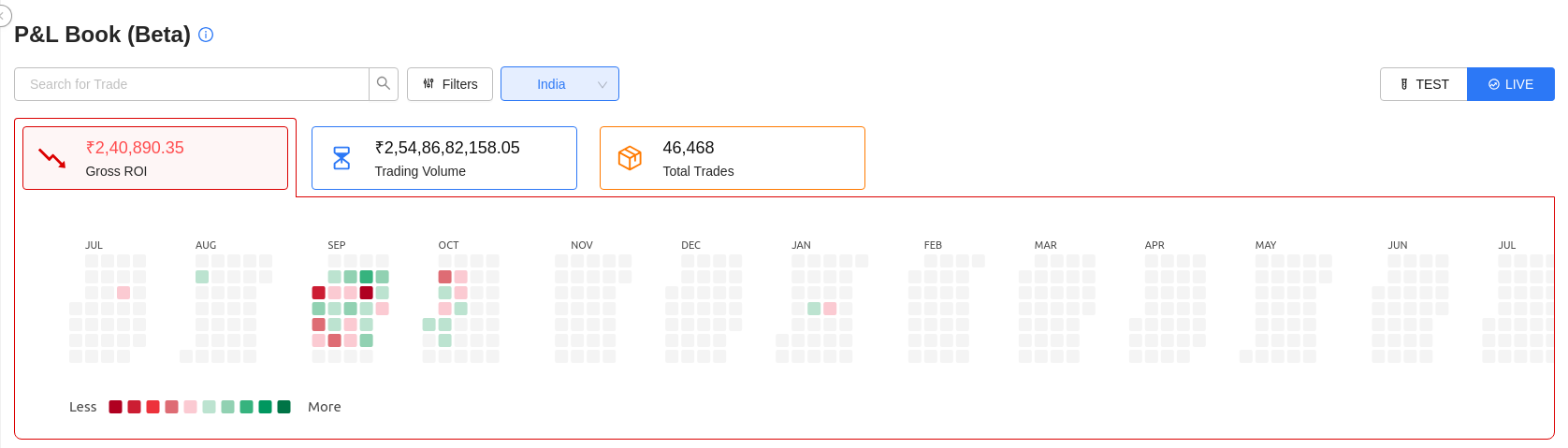This screenshot has height=448, width=1568.
Task: Switch to LIVE mode
Action: coord(1510,84)
